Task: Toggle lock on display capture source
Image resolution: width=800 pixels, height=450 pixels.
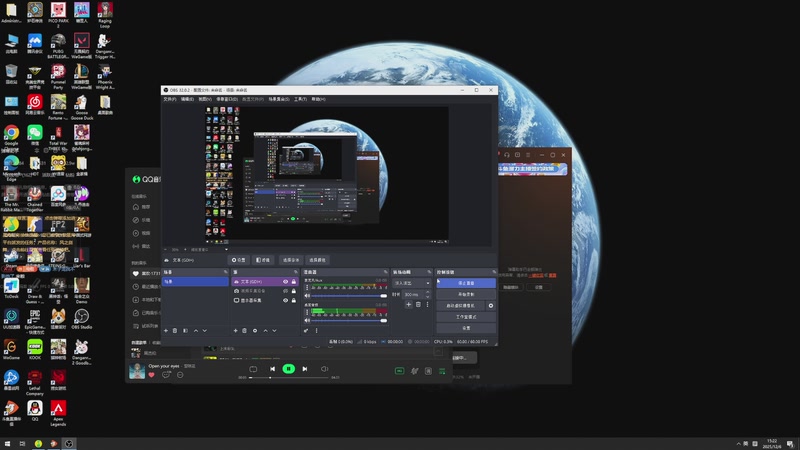Action: tap(294, 301)
